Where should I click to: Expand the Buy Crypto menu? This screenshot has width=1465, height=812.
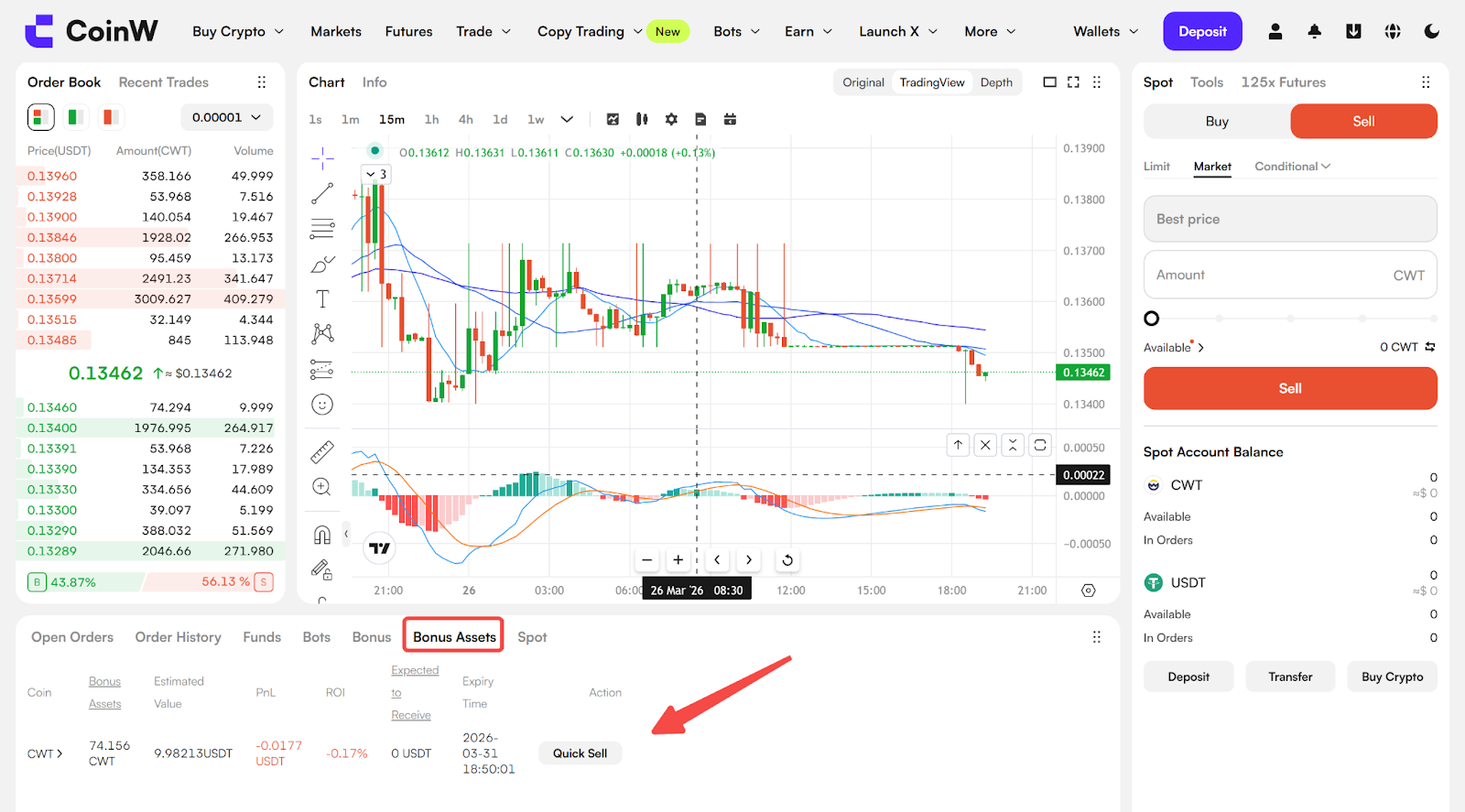(x=238, y=31)
